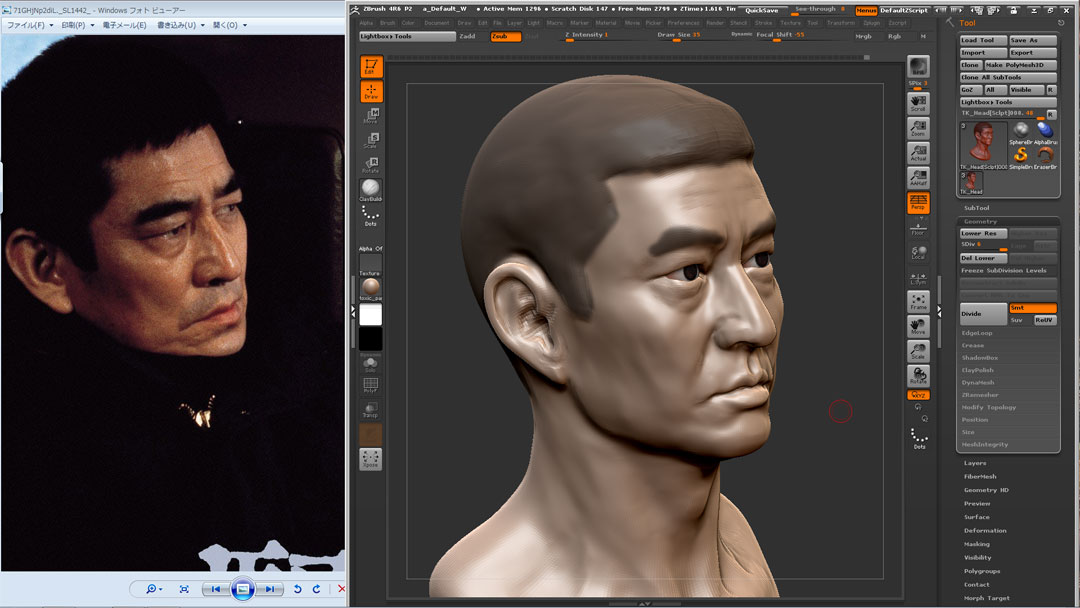This screenshot has height=608, width=1080.
Task: Expand the SubTool subpalette
Action: click(977, 208)
